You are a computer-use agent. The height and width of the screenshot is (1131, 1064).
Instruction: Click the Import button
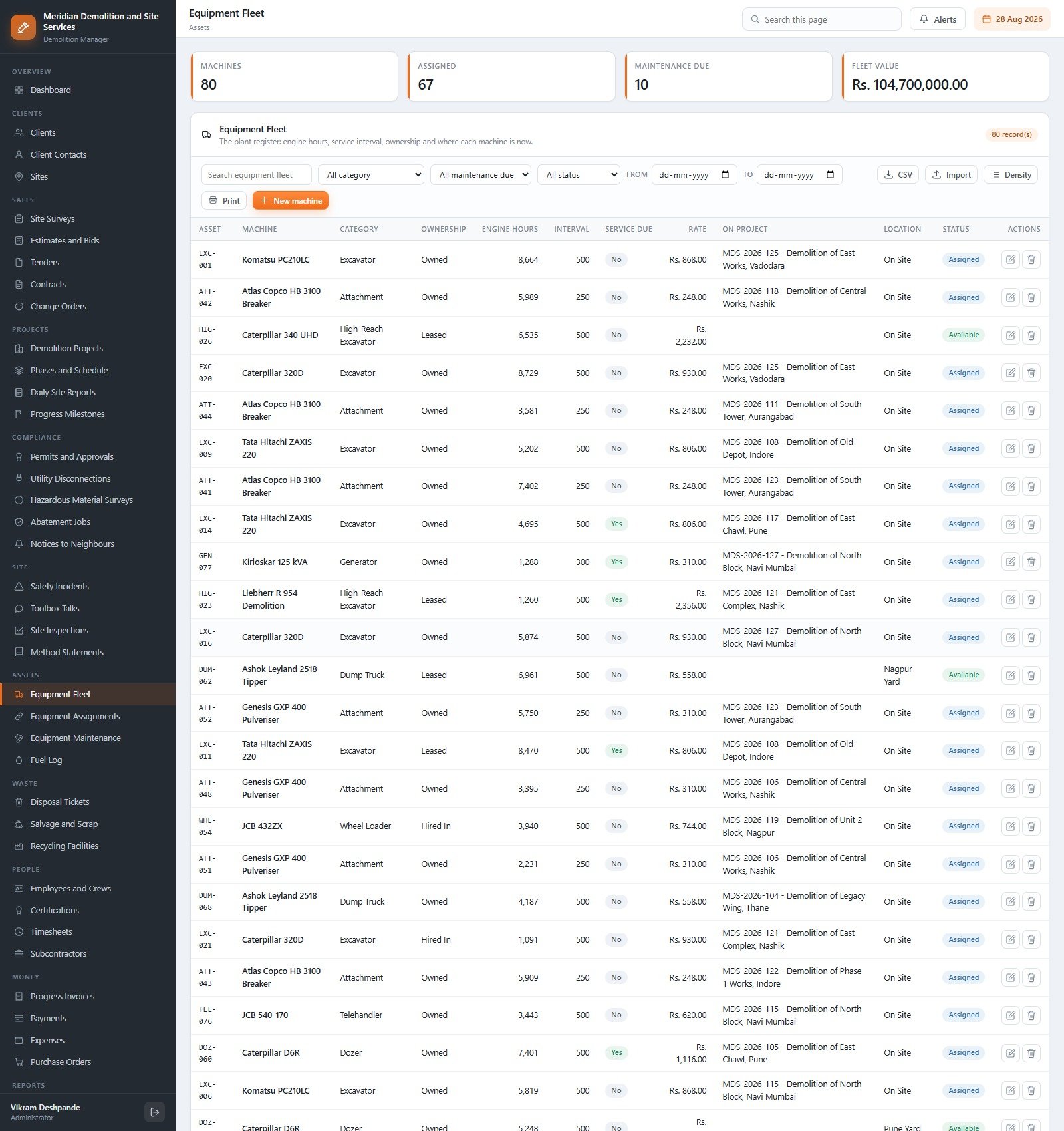point(951,175)
